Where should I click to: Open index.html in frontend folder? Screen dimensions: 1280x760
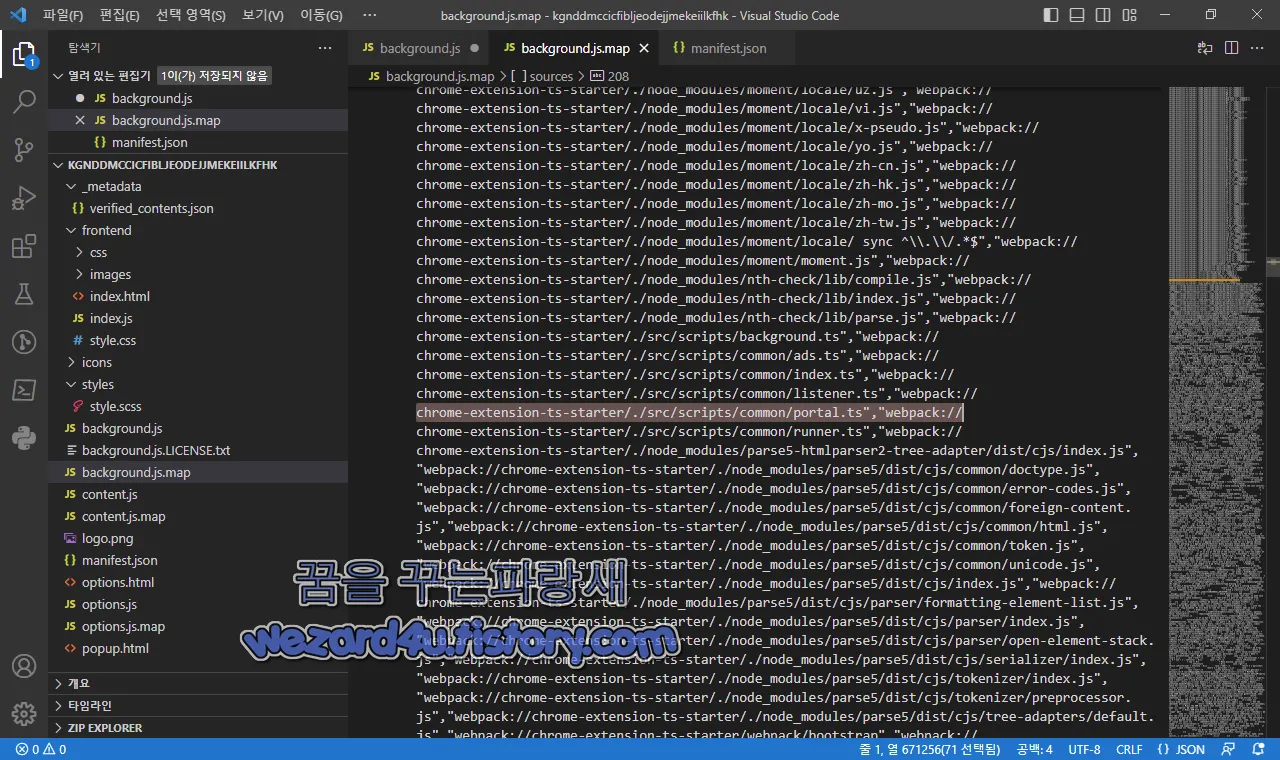coord(198,296)
